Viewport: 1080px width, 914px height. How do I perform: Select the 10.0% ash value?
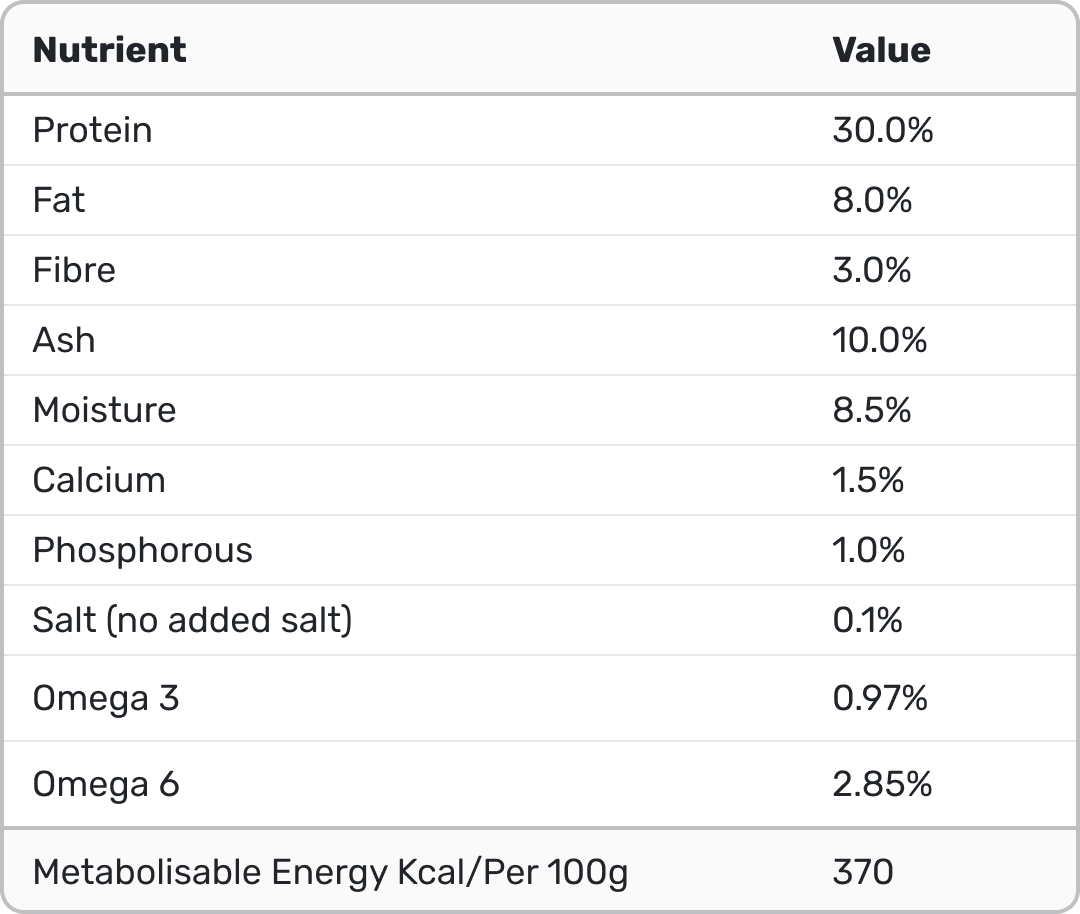[x=879, y=340]
